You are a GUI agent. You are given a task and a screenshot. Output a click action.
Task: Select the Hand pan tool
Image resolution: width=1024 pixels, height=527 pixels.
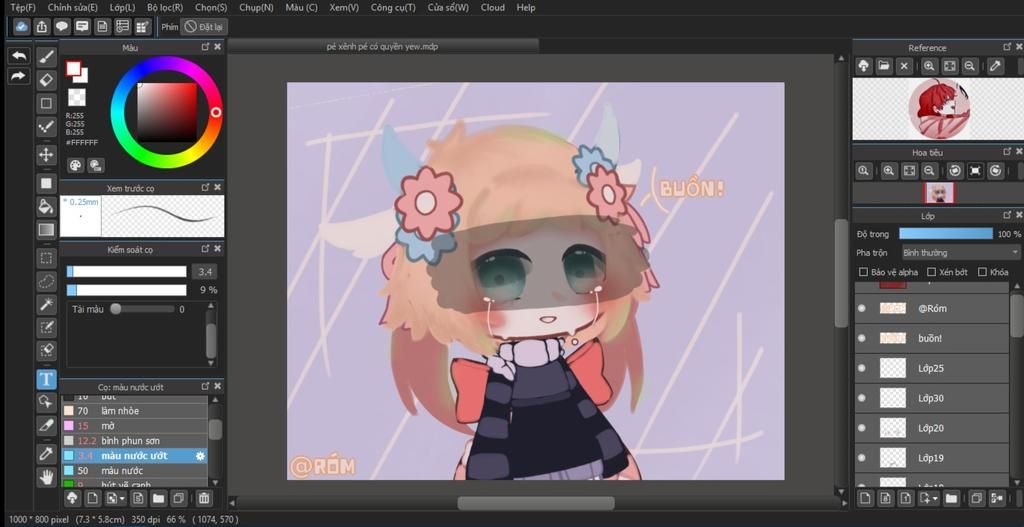(x=46, y=477)
